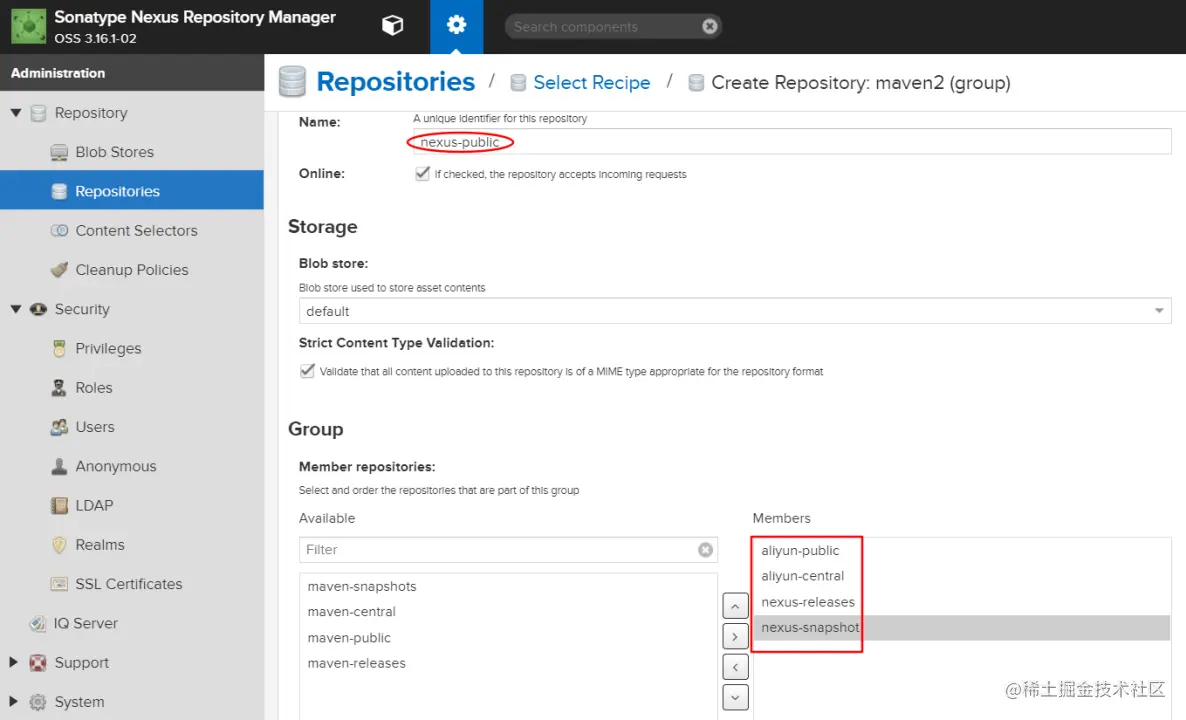
Task: Click the Anonymous user icon
Action: click(59, 467)
